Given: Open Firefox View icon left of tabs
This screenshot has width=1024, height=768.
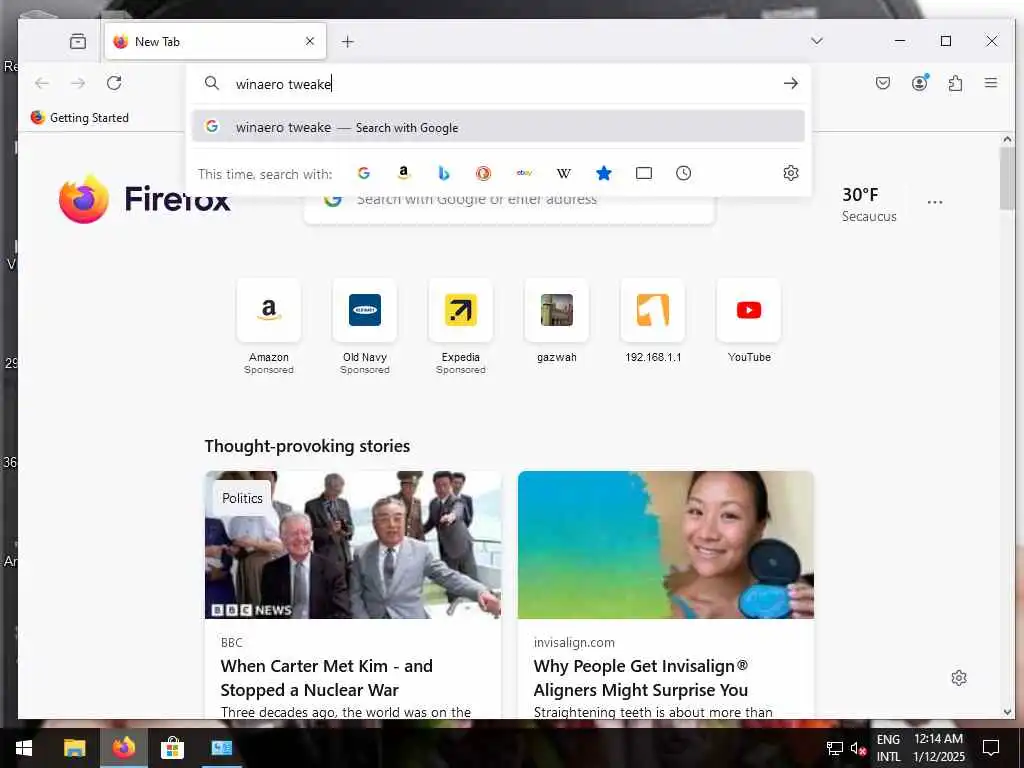Looking at the screenshot, I should point(78,42).
